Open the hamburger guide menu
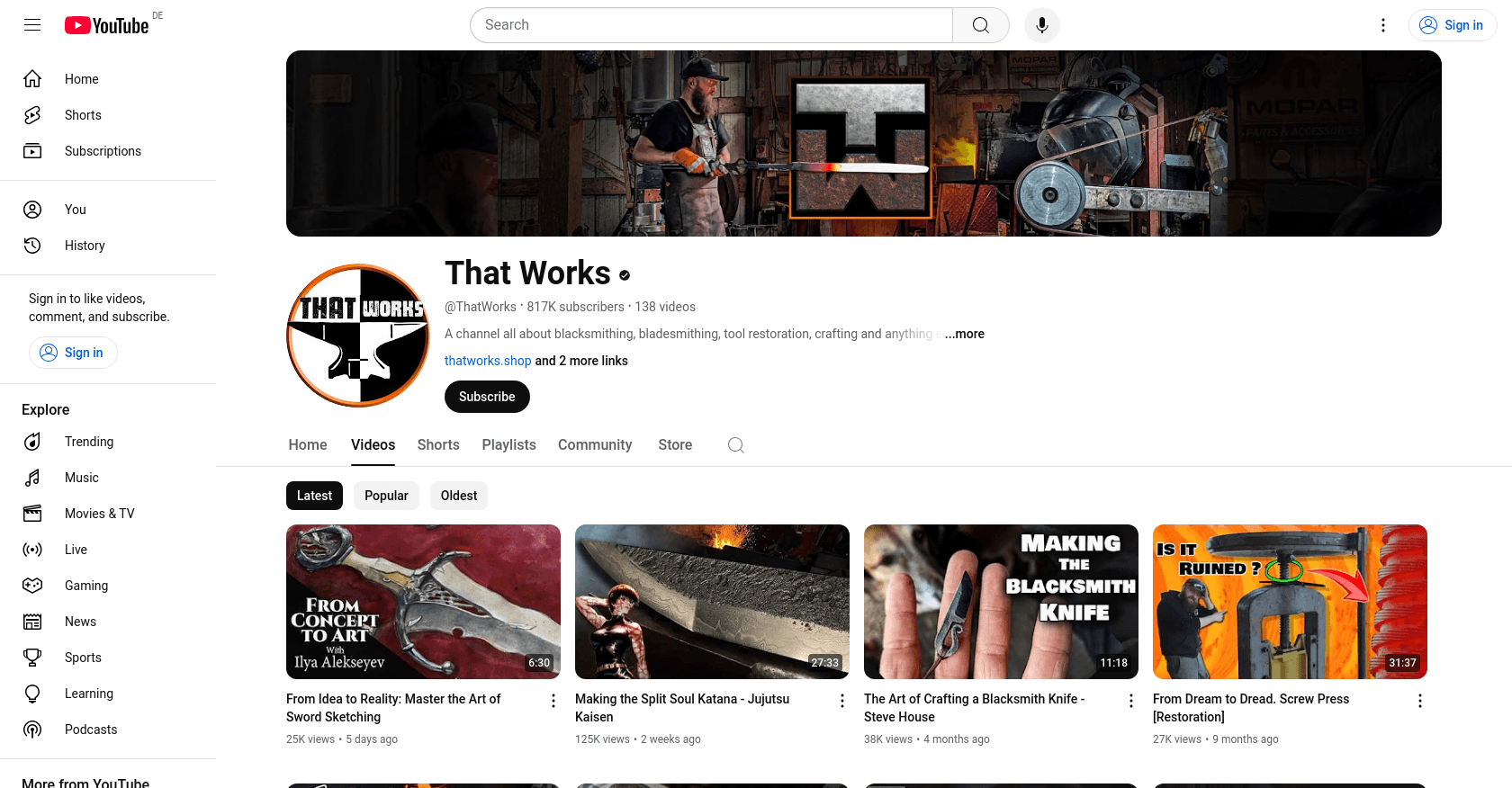This screenshot has height=788, width=1512. click(32, 25)
